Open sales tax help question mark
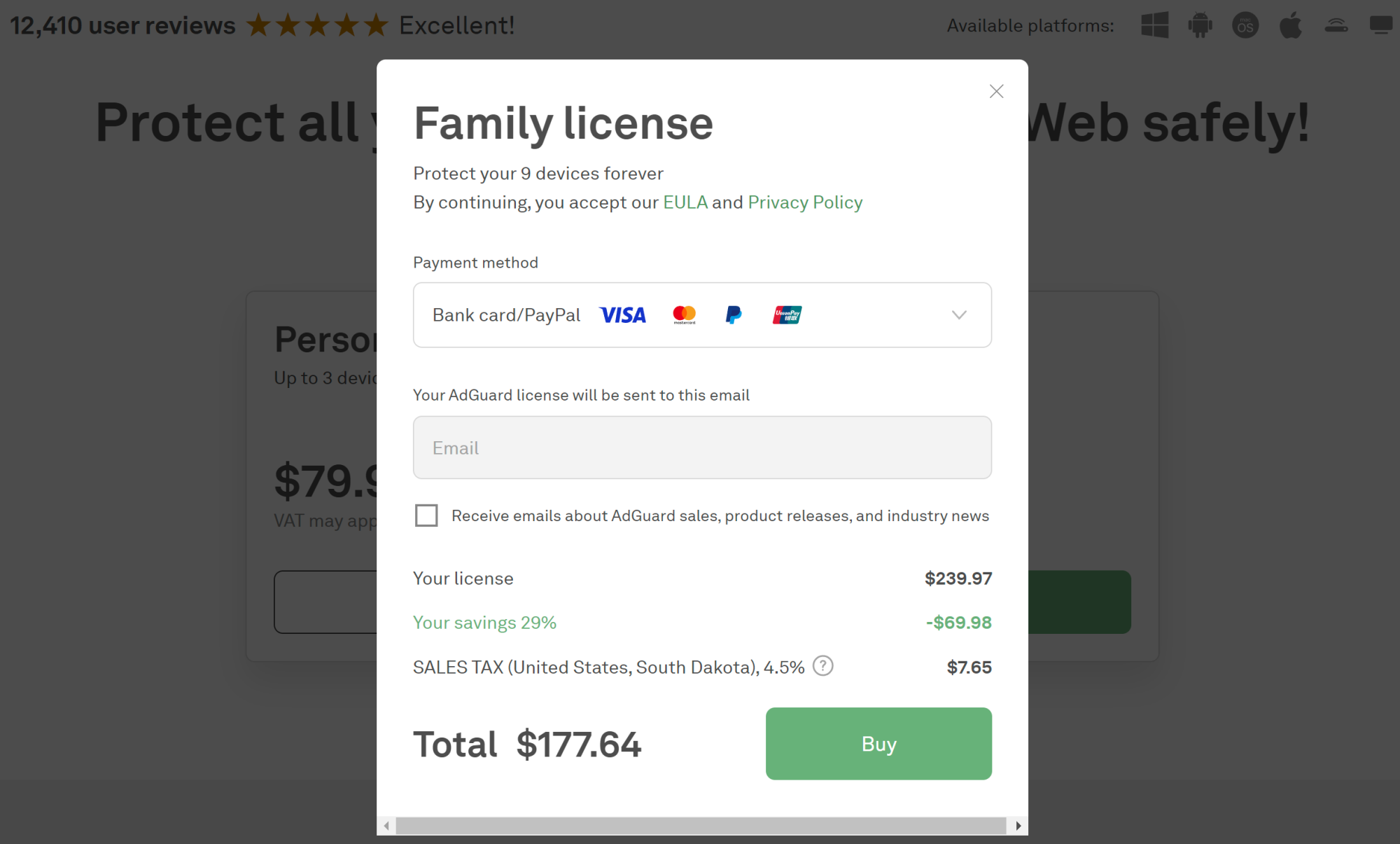This screenshot has width=1400, height=844. click(823, 665)
